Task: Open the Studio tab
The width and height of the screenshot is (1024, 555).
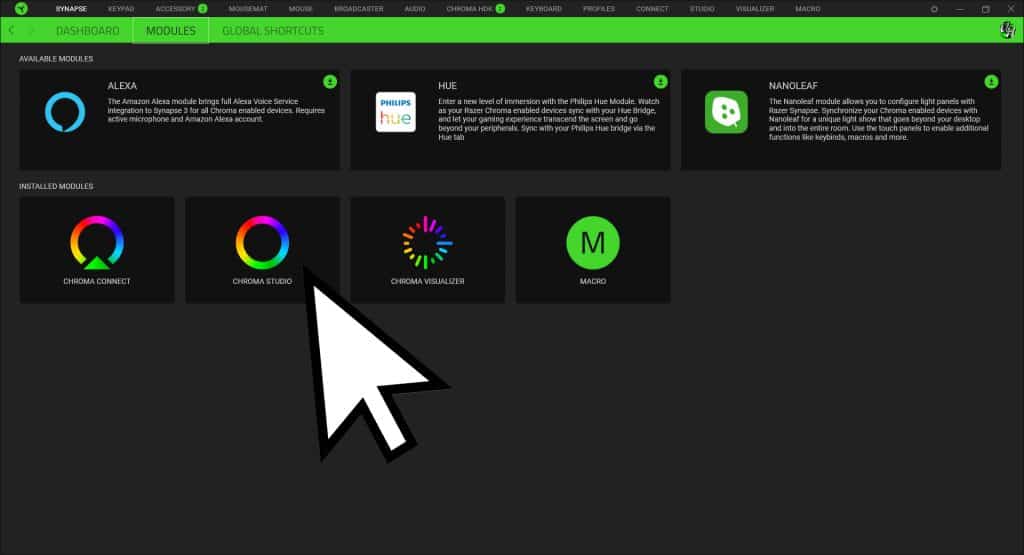Action: tap(702, 9)
